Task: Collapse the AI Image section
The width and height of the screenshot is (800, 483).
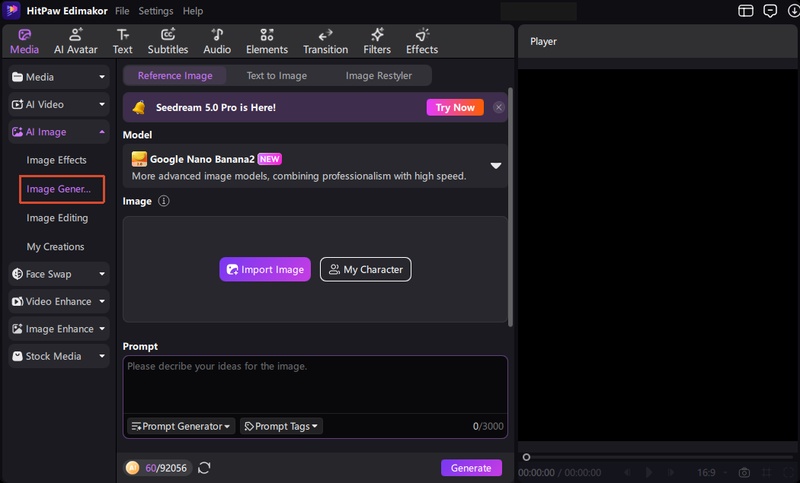Action: (x=59, y=132)
